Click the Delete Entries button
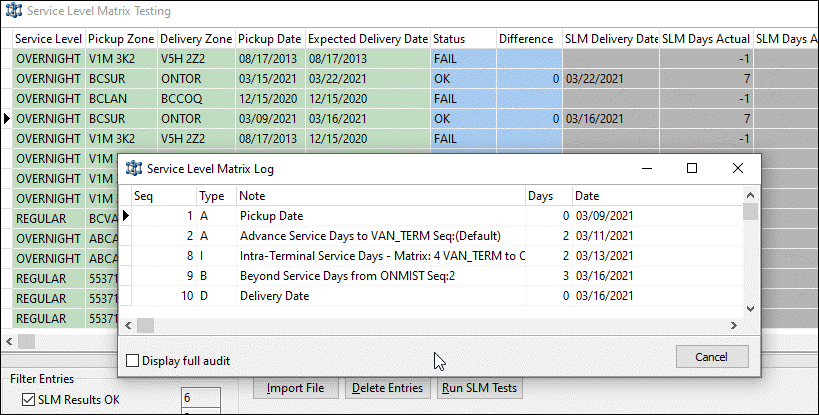The width and height of the screenshot is (819, 415). [x=388, y=388]
